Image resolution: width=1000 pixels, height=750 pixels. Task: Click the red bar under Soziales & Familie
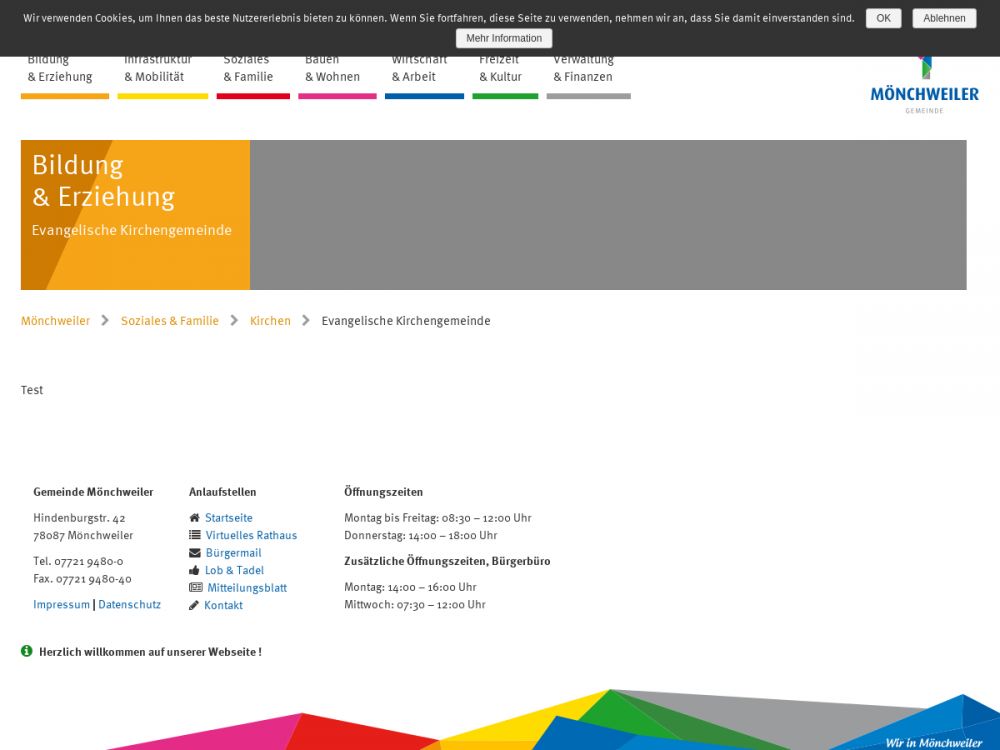pos(253,96)
